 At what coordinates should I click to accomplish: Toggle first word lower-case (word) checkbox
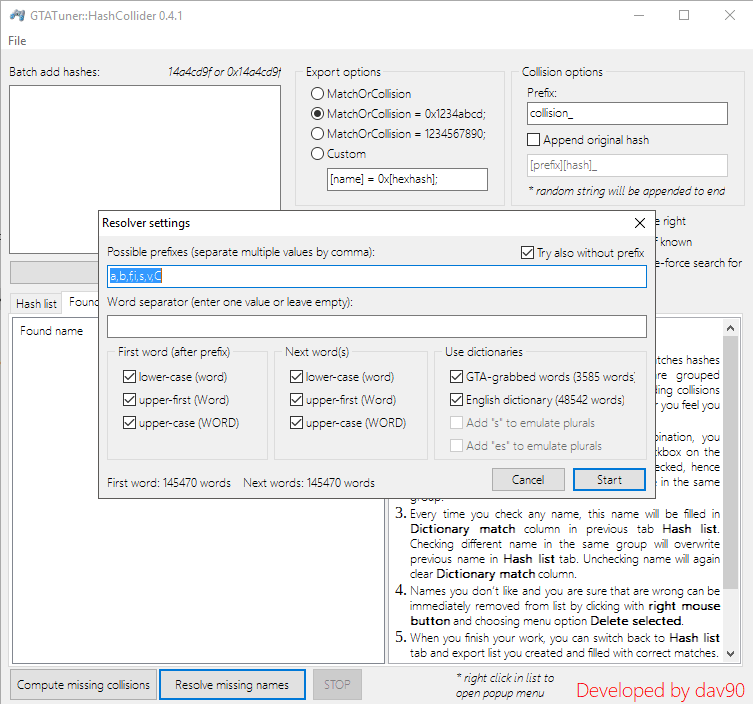129,377
